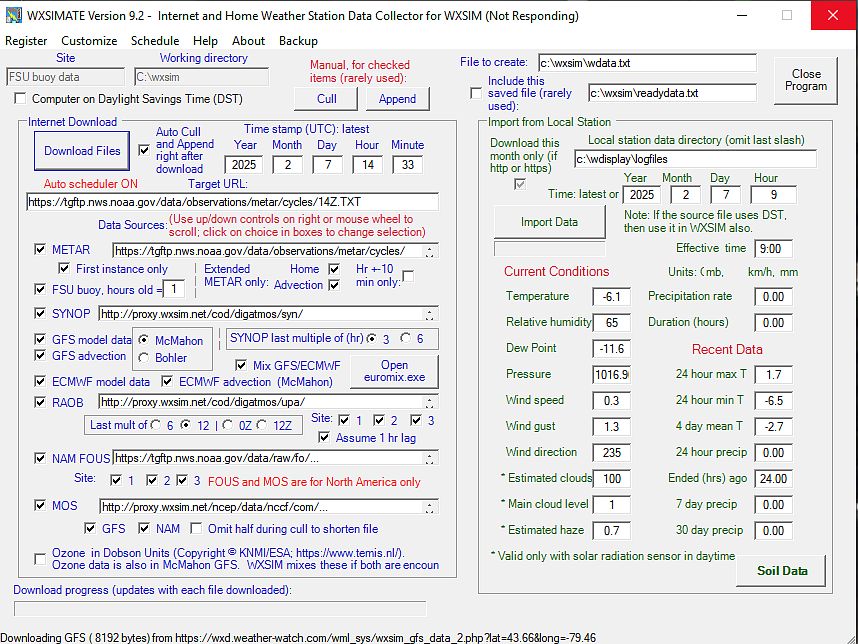Screen dimensions: 858x644
Task: Click FSU buoy hours old field
Action: click(x=174, y=289)
